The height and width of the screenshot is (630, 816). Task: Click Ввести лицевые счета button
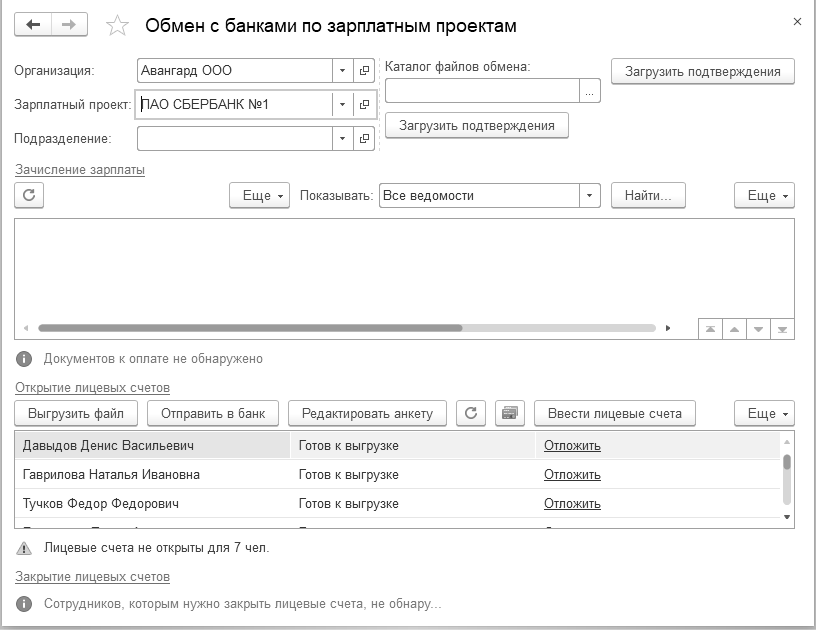(x=615, y=414)
